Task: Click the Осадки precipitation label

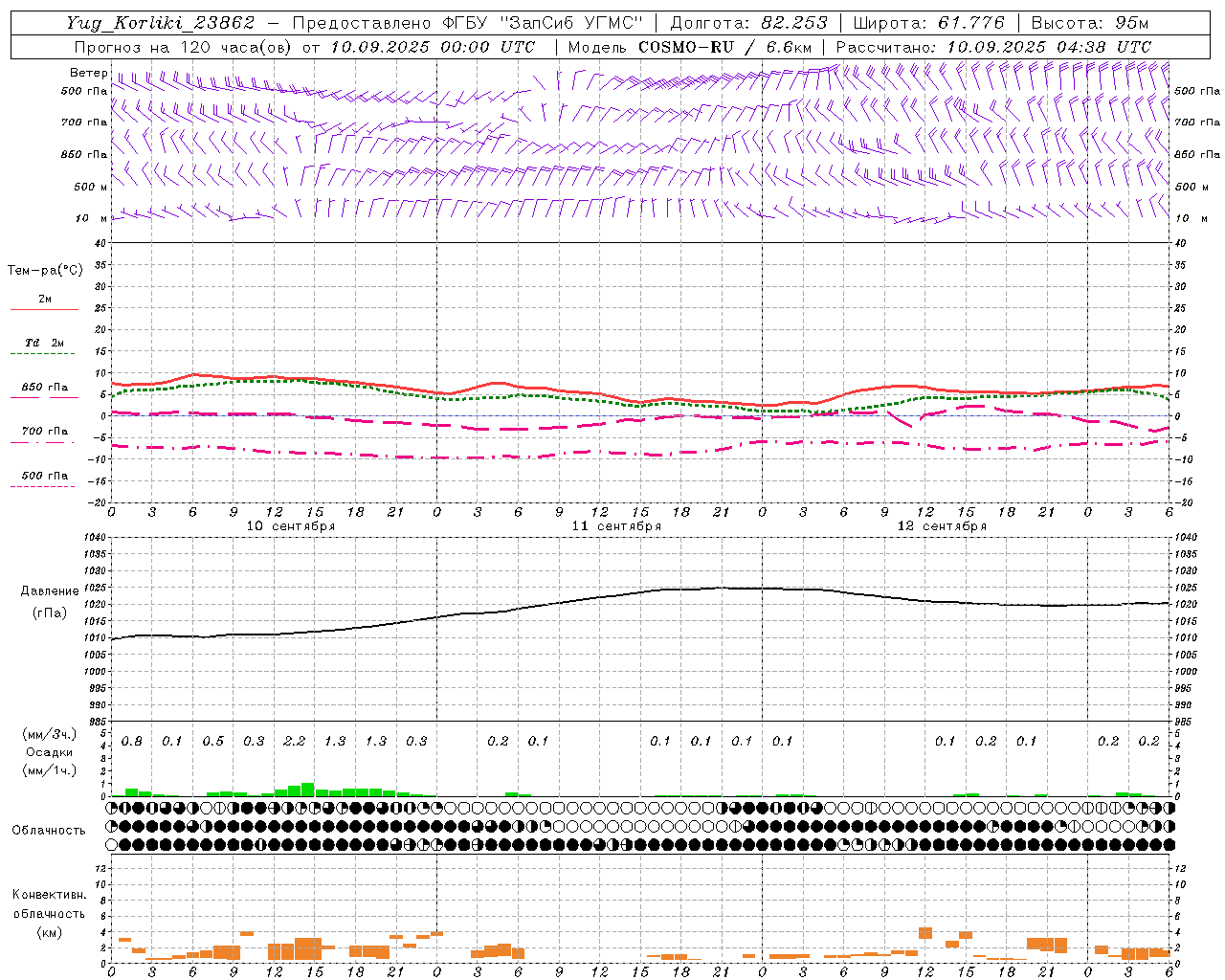Action: 50,752
